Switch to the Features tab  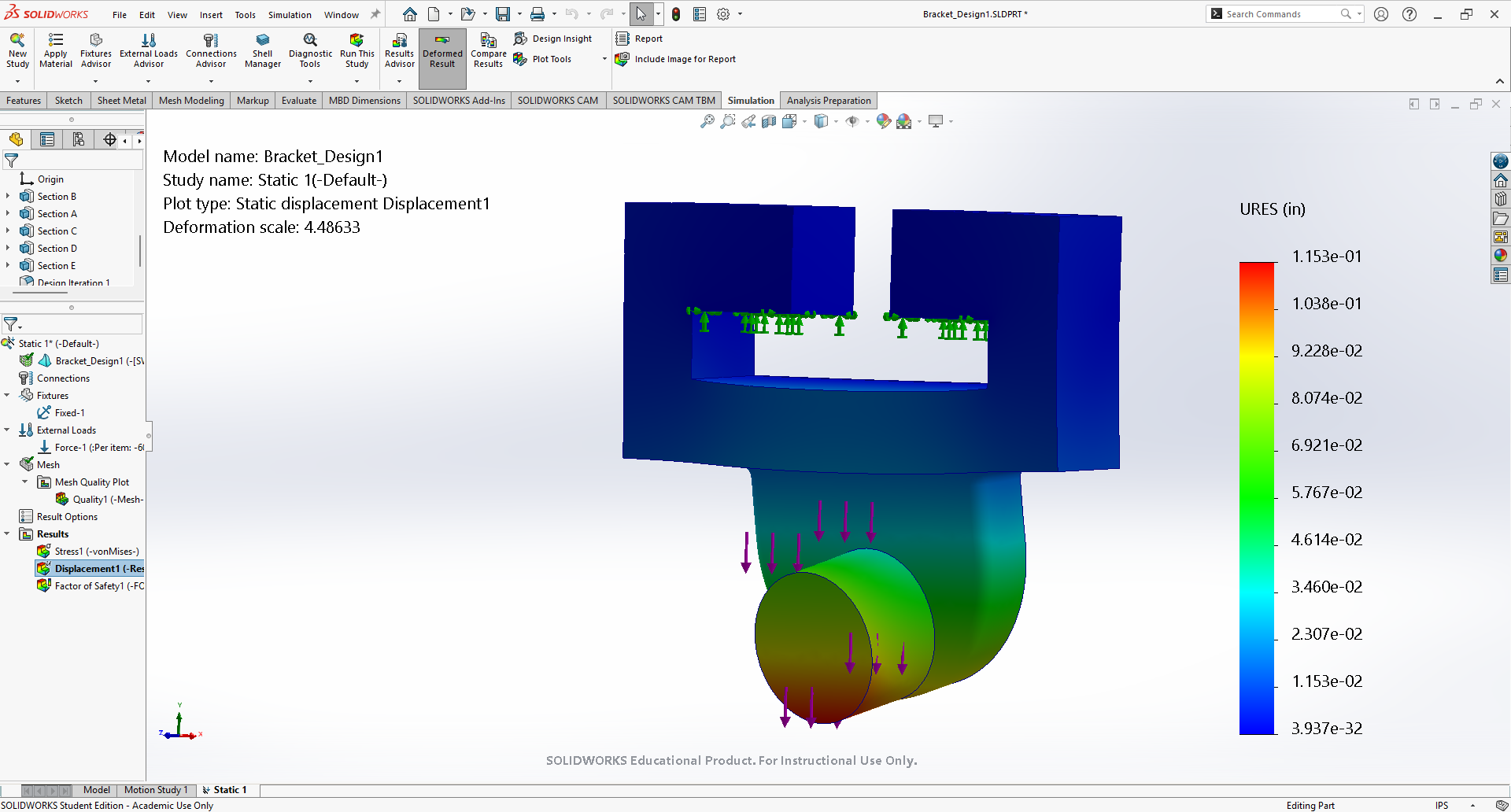[24, 101]
